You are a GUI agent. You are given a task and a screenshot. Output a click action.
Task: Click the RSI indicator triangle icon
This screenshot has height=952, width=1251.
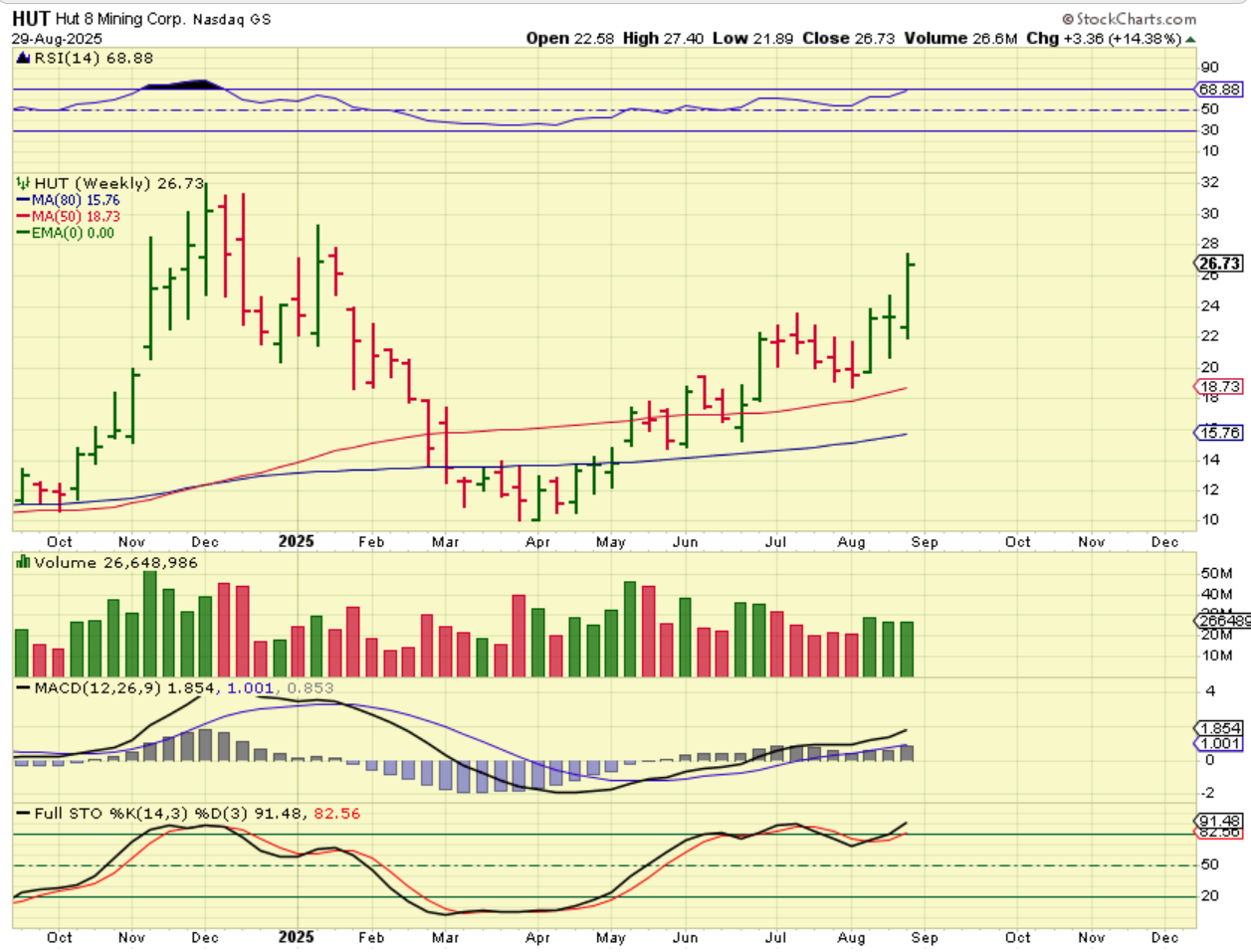(x=24, y=58)
